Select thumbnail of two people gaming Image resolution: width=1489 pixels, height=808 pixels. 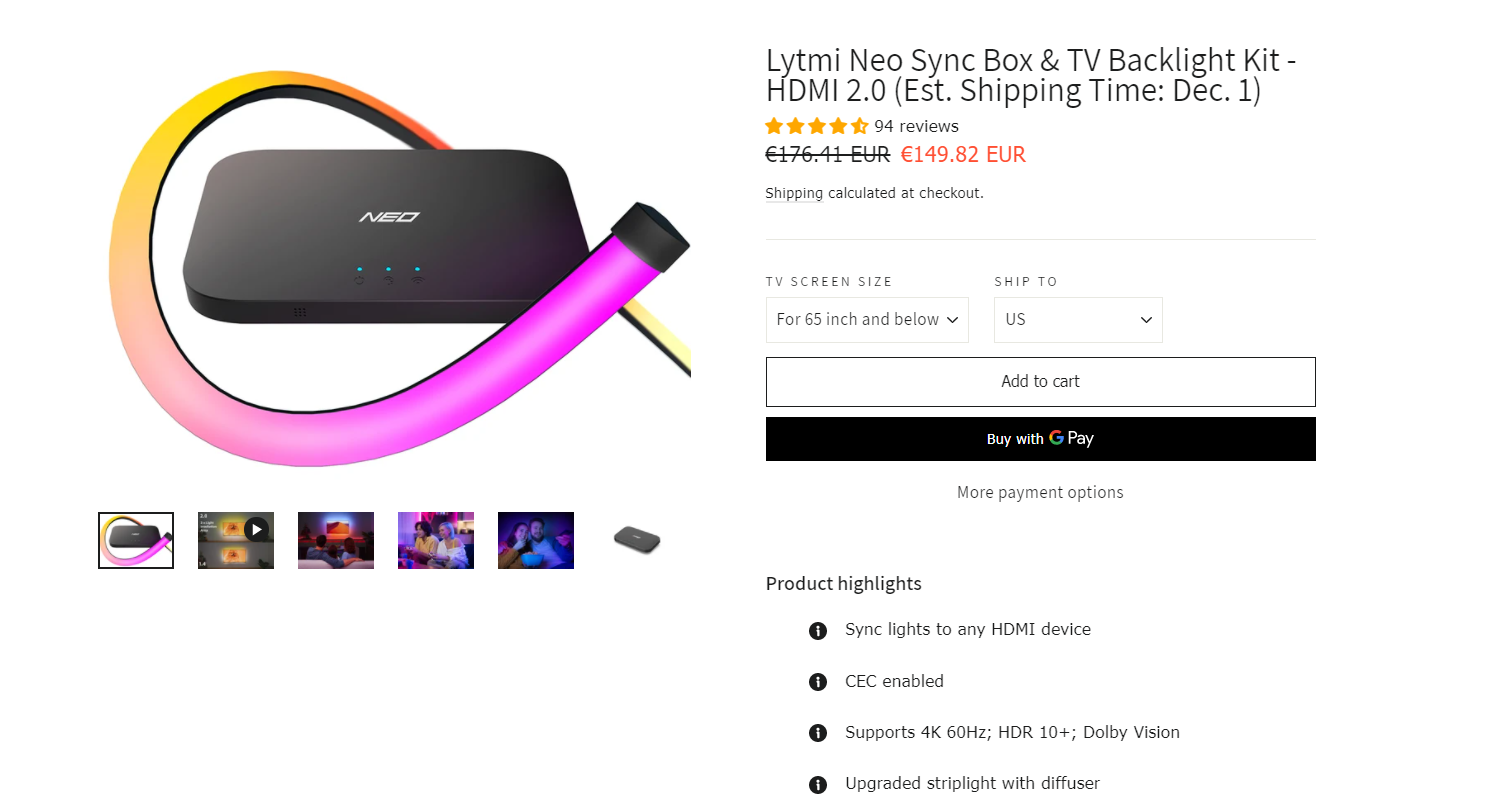436,540
